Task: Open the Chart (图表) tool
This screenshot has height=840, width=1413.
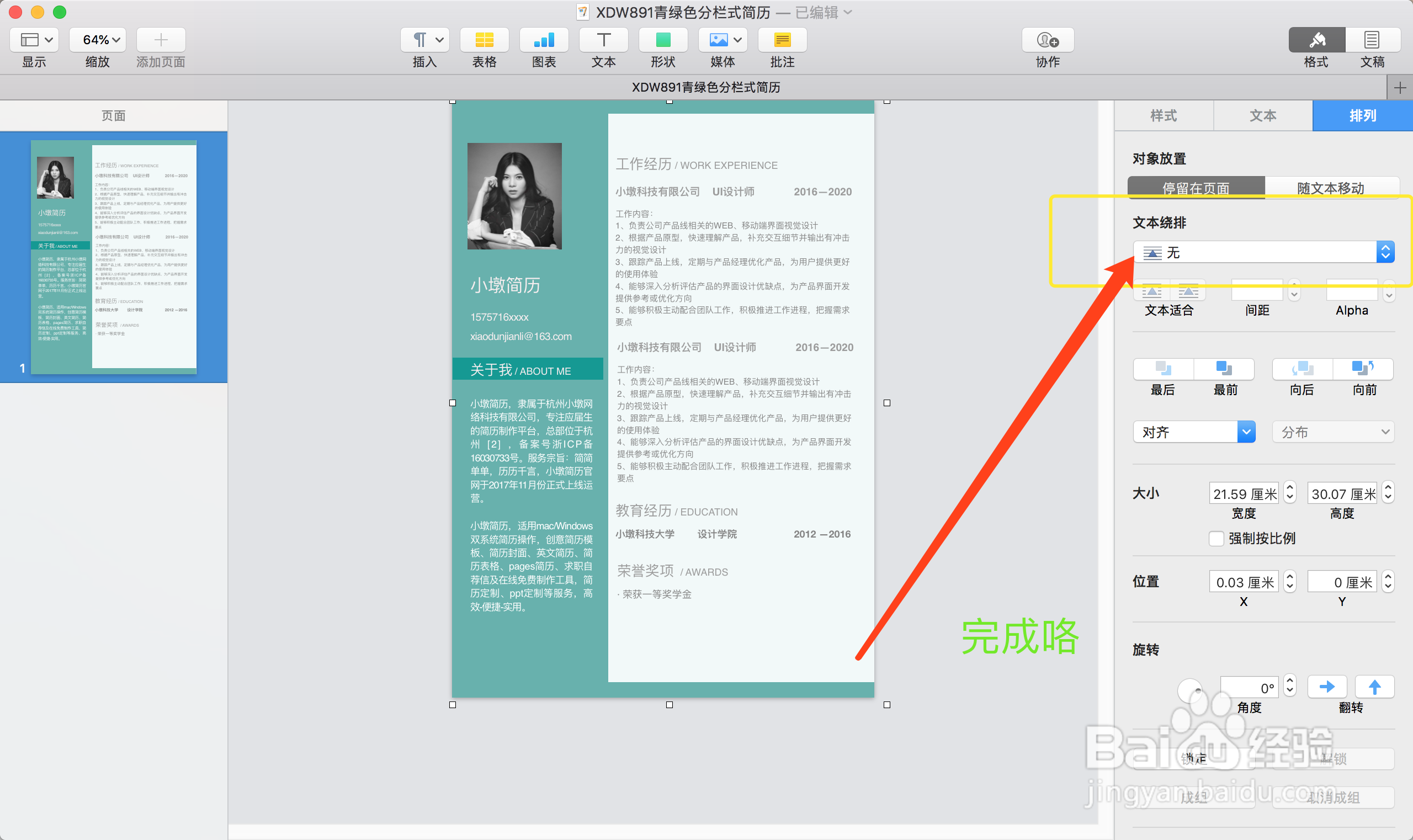Action: (x=544, y=40)
